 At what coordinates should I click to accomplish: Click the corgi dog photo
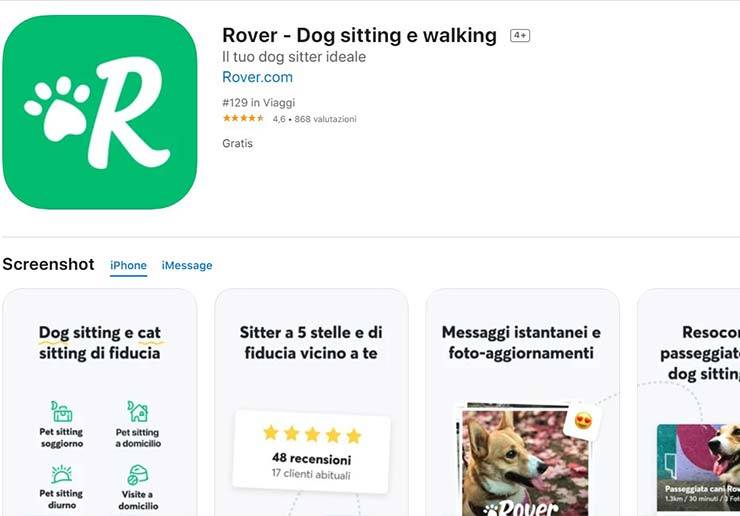click(525, 463)
